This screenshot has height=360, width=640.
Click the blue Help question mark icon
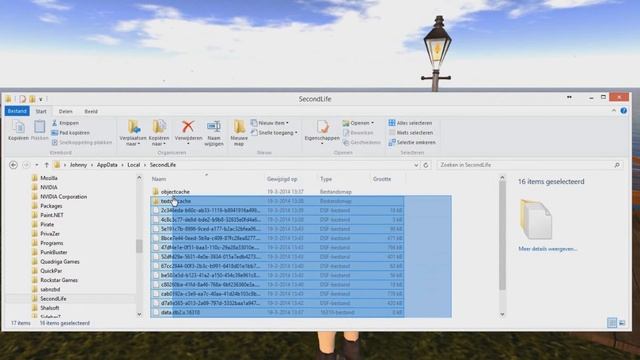click(623, 111)
